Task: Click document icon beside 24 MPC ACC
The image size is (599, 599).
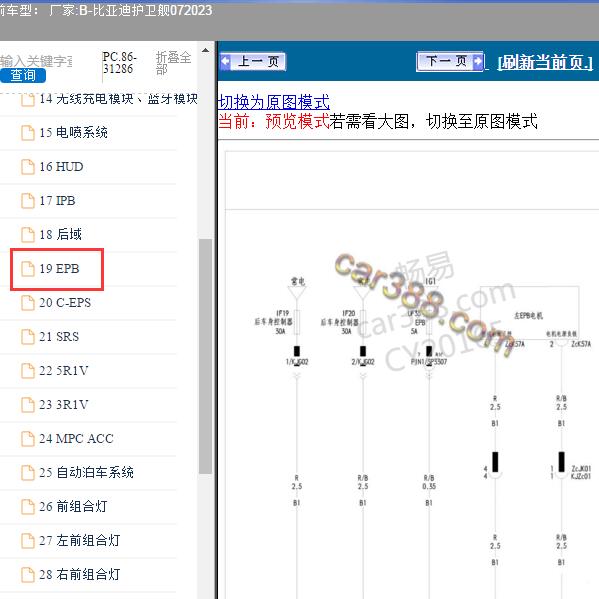Action: click(x=28, y=439)
